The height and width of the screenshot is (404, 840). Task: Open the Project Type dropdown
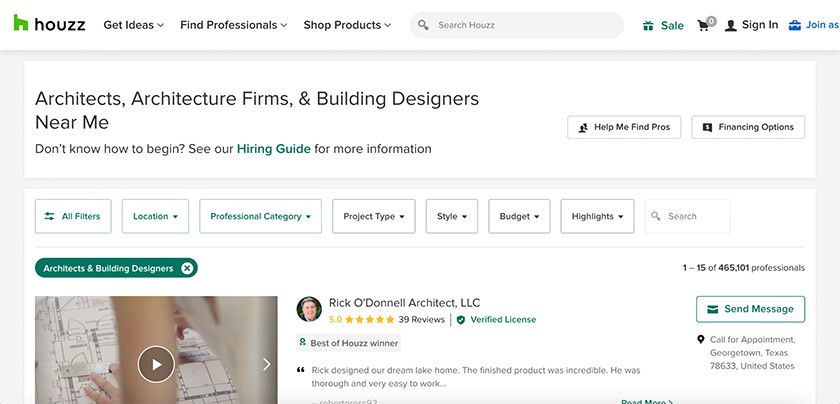[x=373, y=216]
